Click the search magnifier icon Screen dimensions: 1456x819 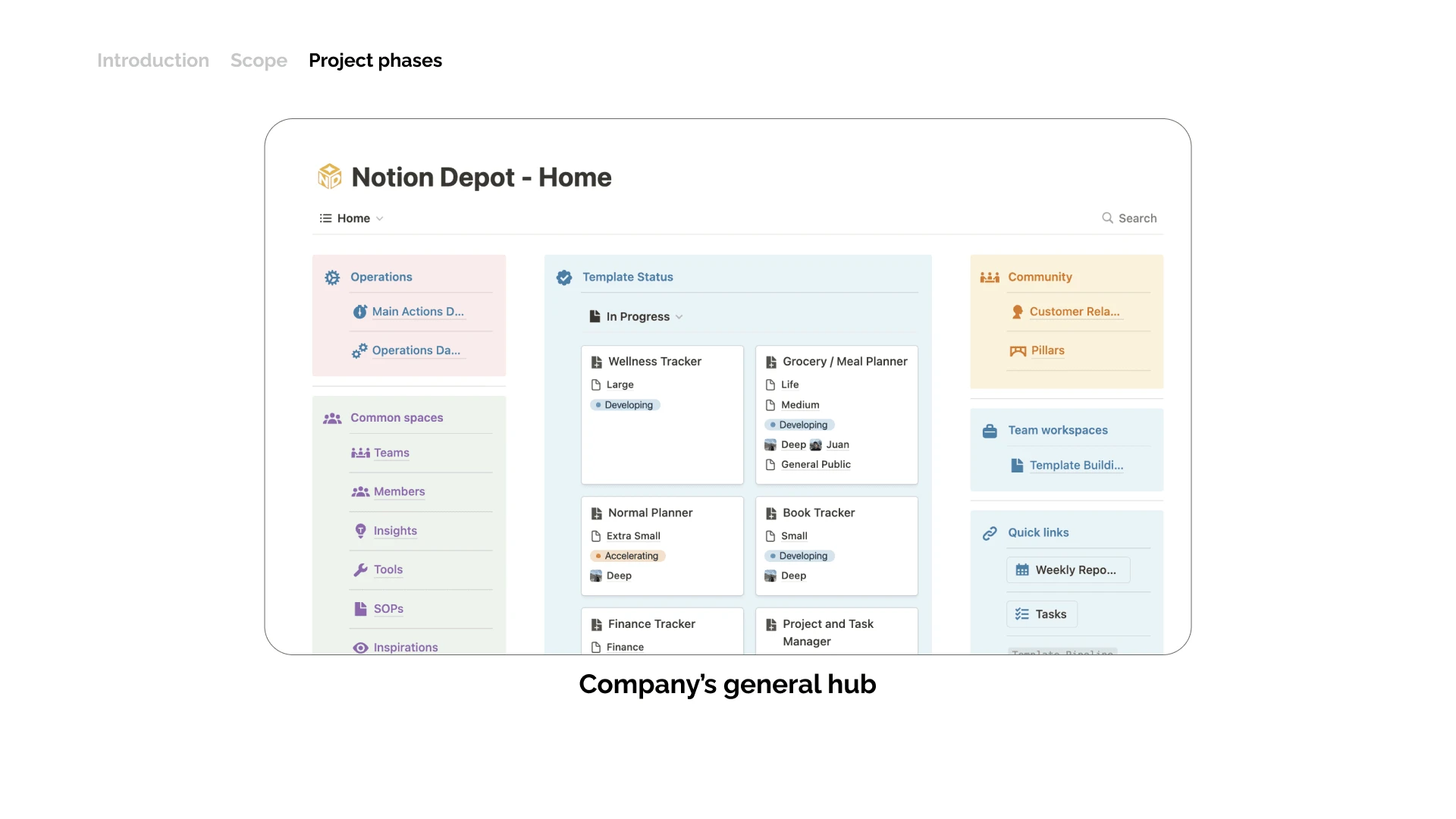[1107, 218]
